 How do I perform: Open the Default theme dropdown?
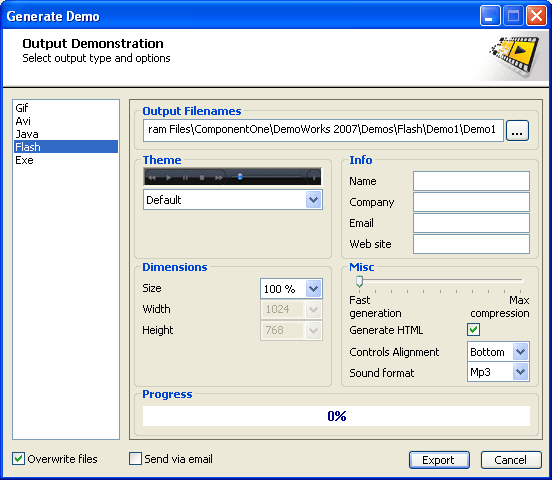click(x=233, y=200)
